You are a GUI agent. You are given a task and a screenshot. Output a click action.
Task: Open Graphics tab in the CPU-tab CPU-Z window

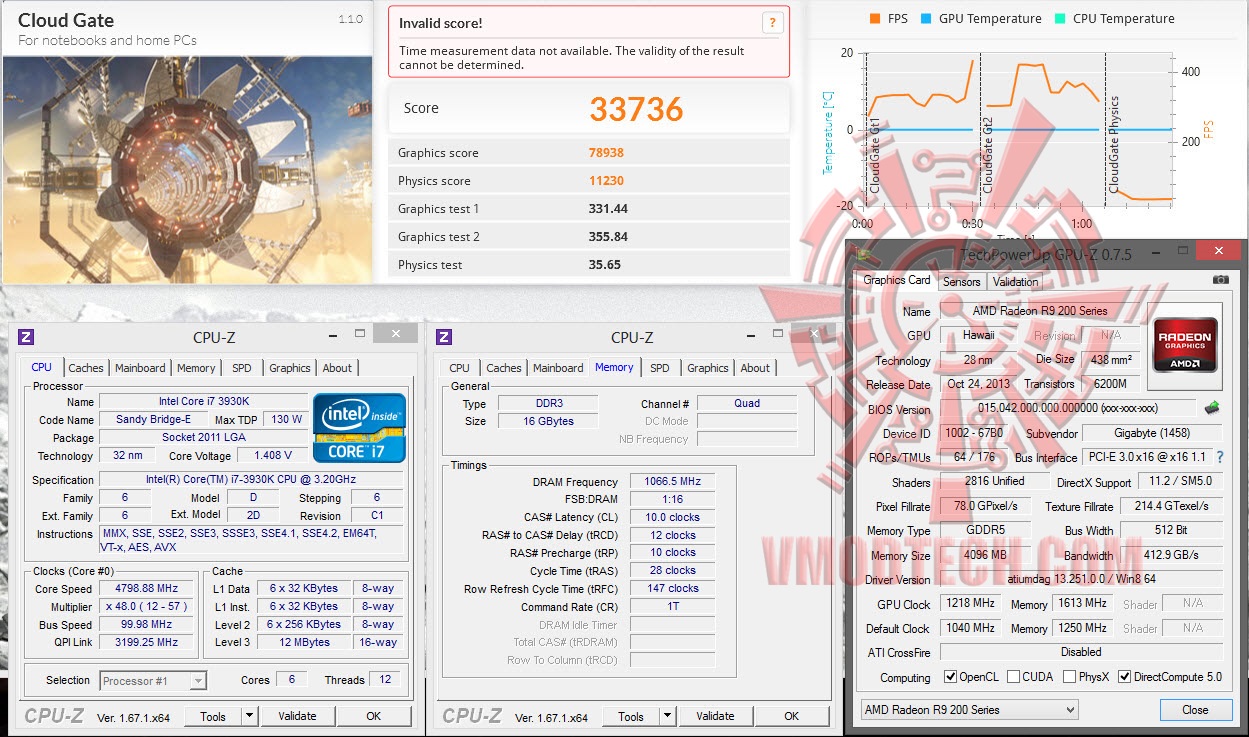click(290, 368)
